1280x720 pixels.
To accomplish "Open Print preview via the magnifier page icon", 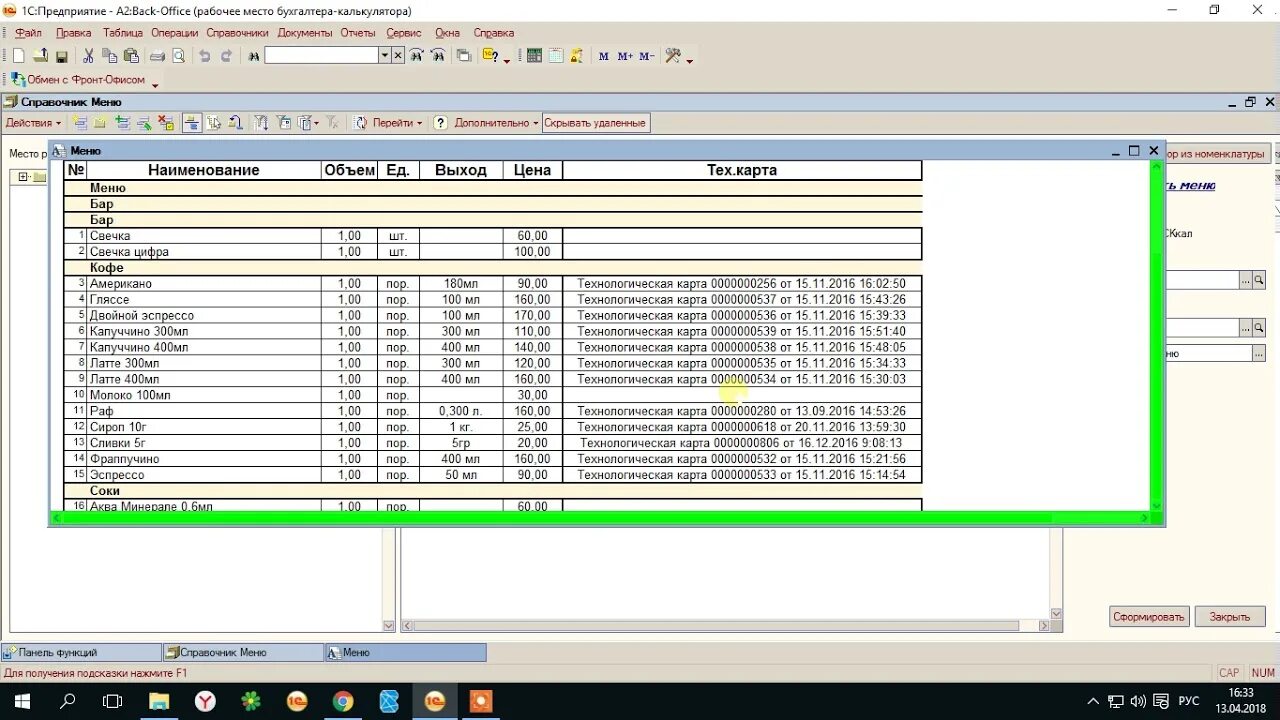I will tap(178, 56).
